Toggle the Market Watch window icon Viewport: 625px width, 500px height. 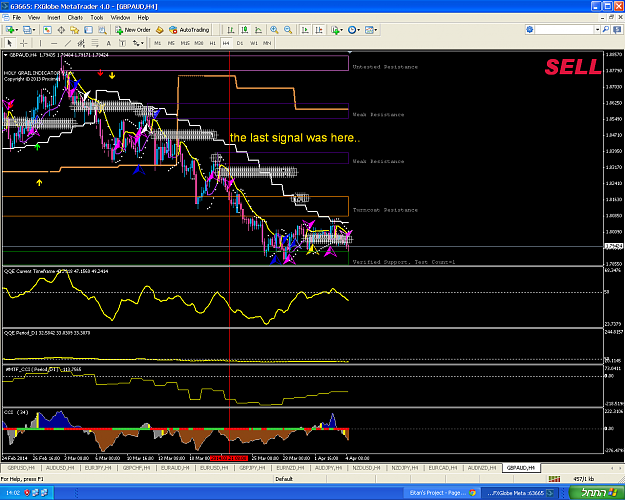[x=47, y=30]
